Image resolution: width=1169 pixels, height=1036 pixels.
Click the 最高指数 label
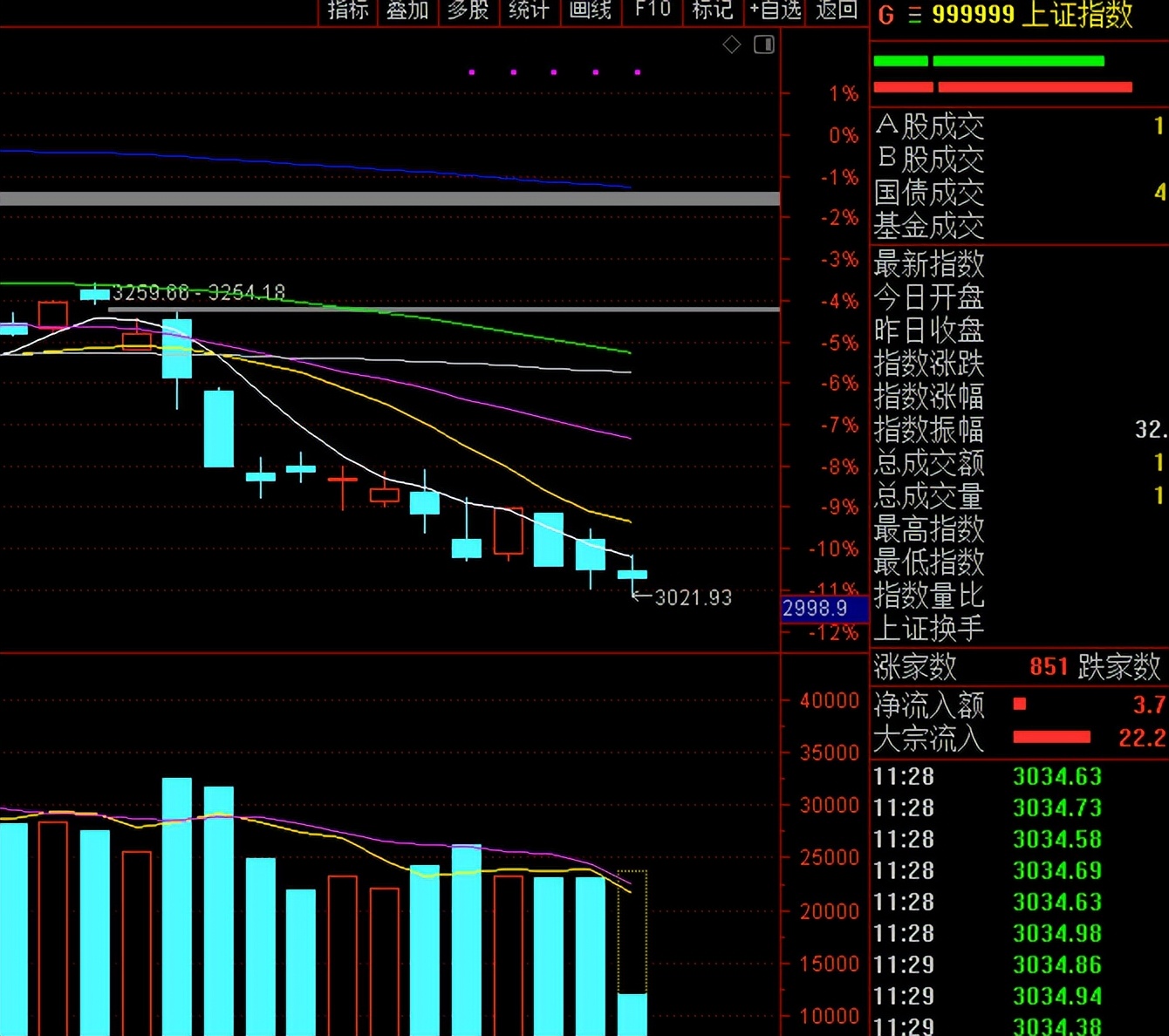[929, 529]
